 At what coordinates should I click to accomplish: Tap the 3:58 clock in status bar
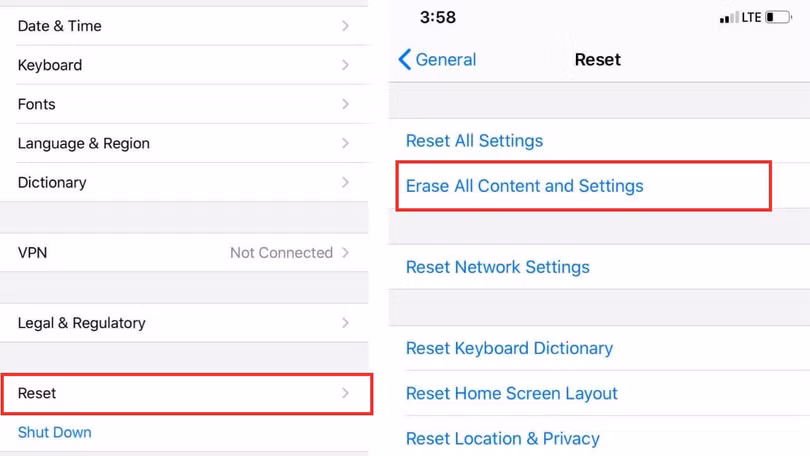pos(438,18)
